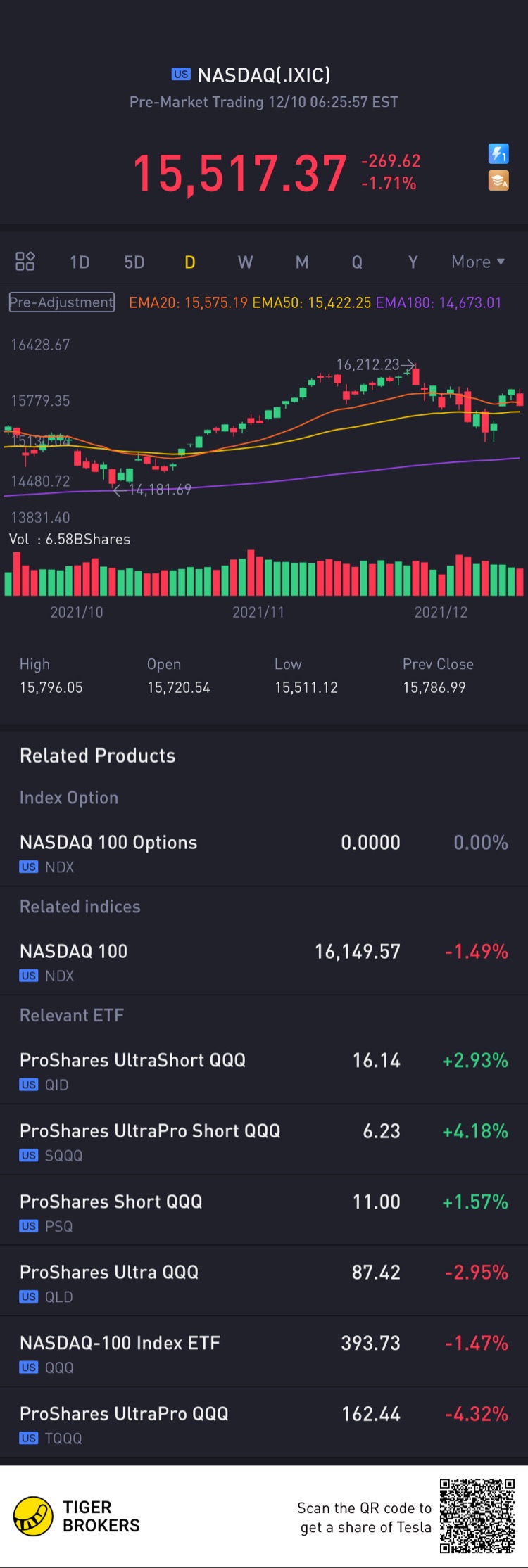This screenshot has width=528, height=1568.
Task: Tap the Tiger Brokers logo
Action: tap(33, 1516)
